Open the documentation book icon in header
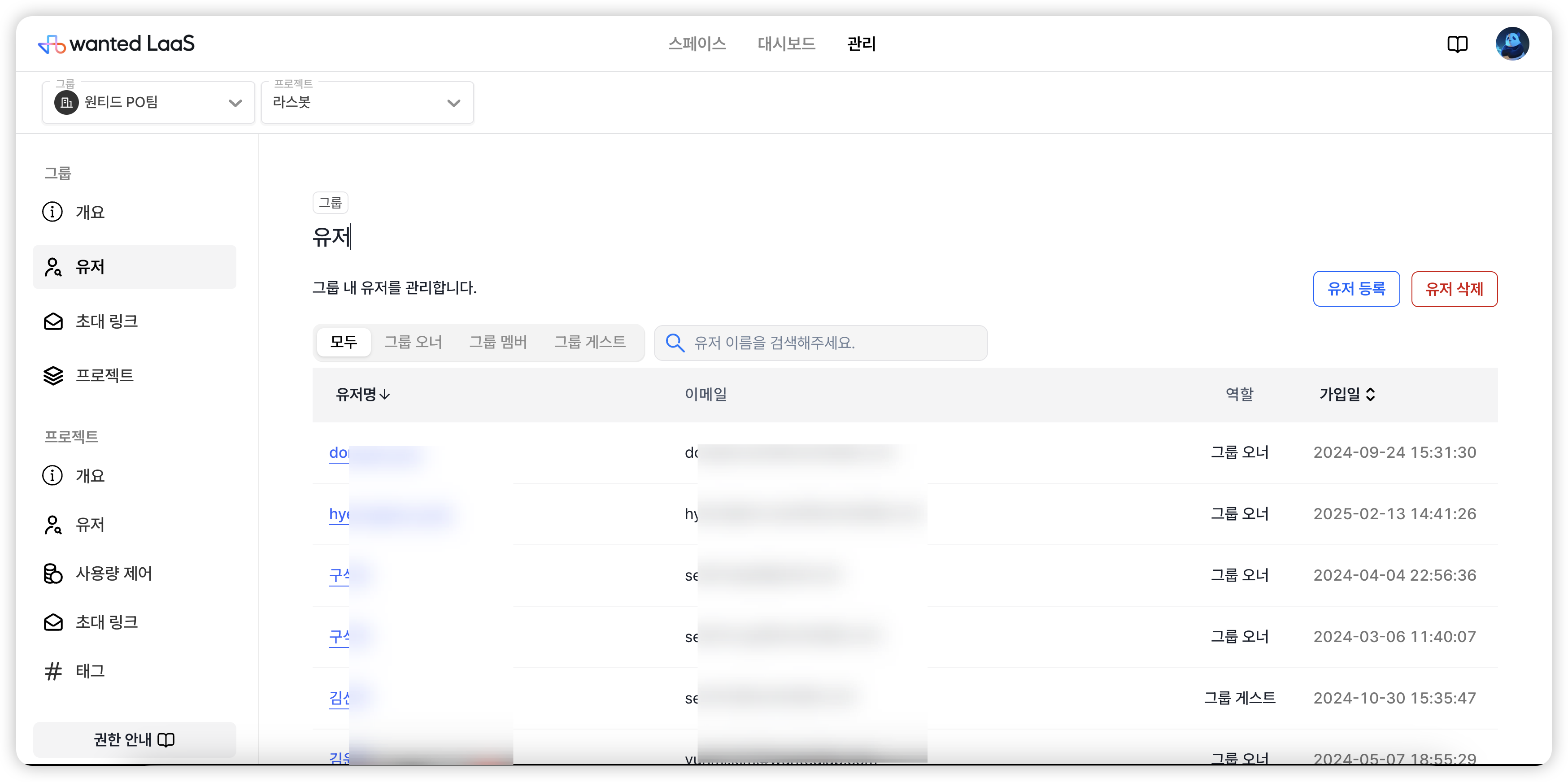This screenshot has height=782, width=1568. 1457,44
